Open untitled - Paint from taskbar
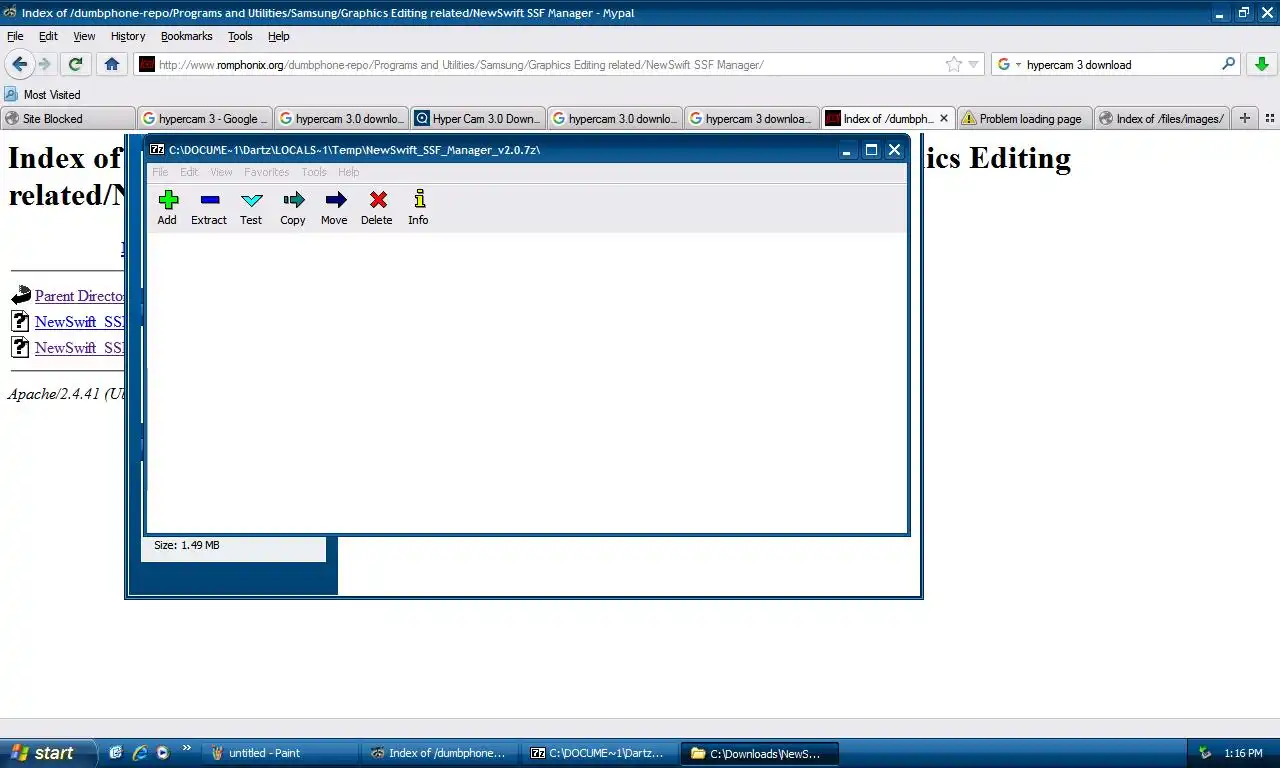 280,753
